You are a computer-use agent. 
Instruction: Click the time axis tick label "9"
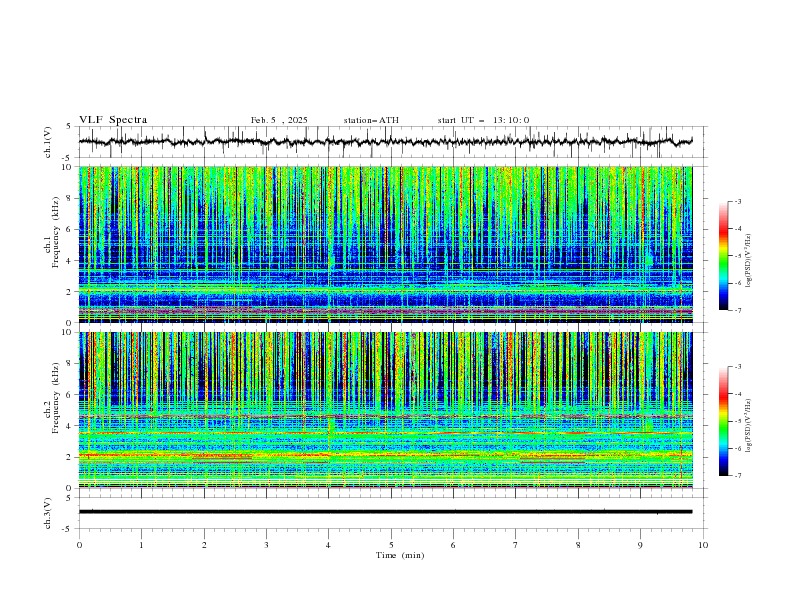pos(640,545)
